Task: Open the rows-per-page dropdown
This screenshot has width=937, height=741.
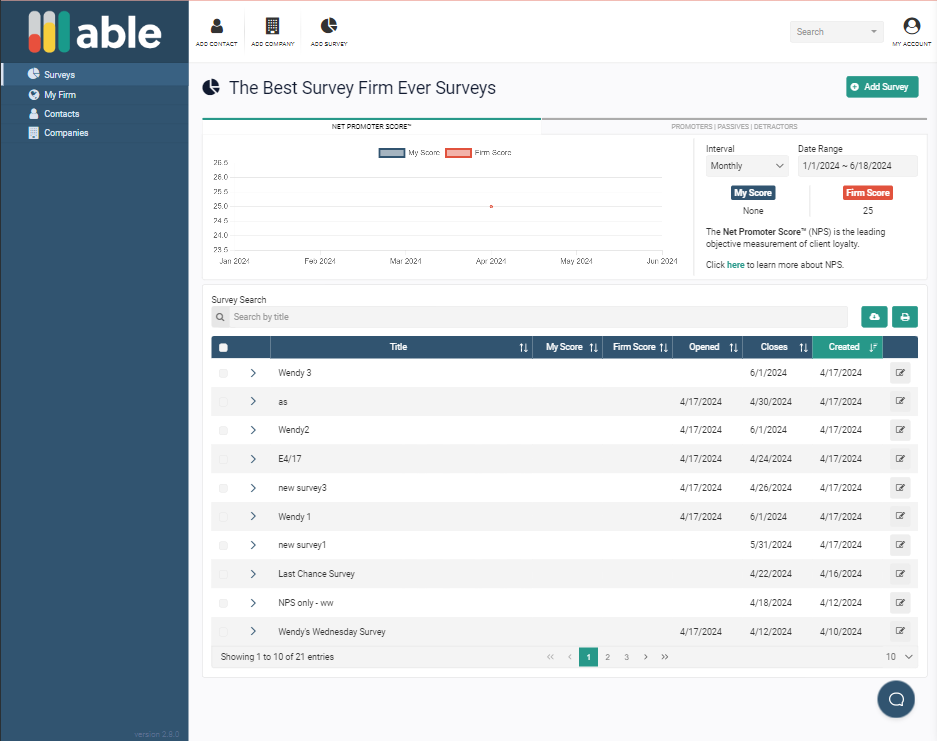Action: point(899,657)
